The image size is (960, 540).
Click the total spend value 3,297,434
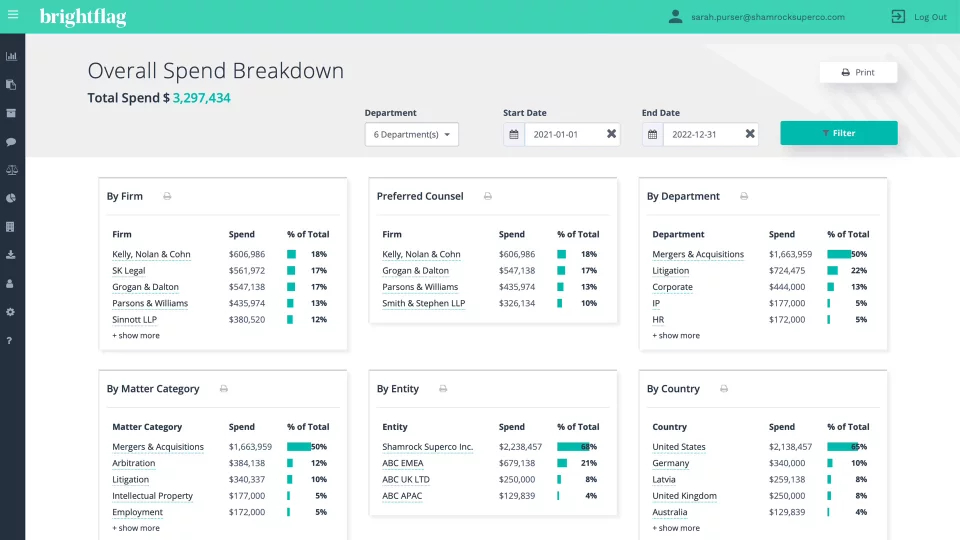point(201,98)
